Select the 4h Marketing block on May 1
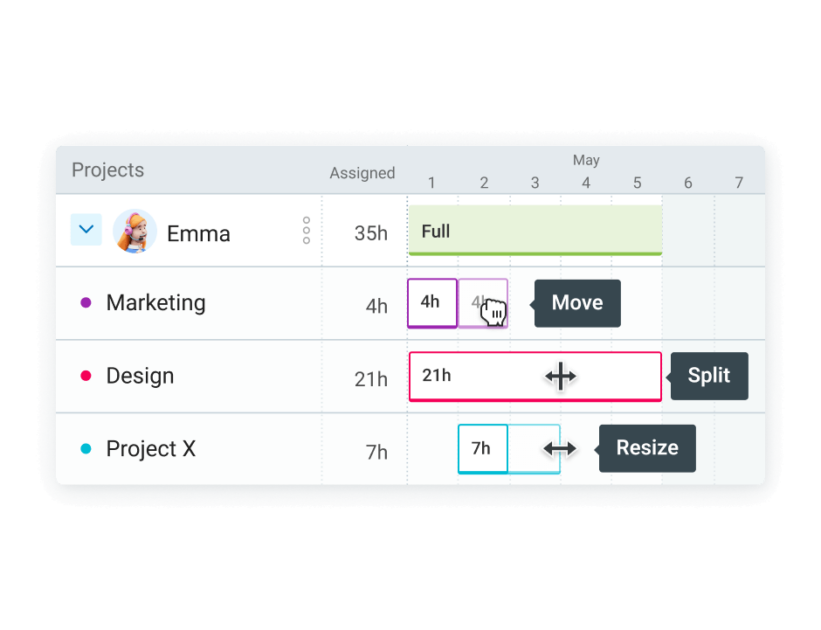The height and width of the screenshot is (630, 821). (431, 302)
